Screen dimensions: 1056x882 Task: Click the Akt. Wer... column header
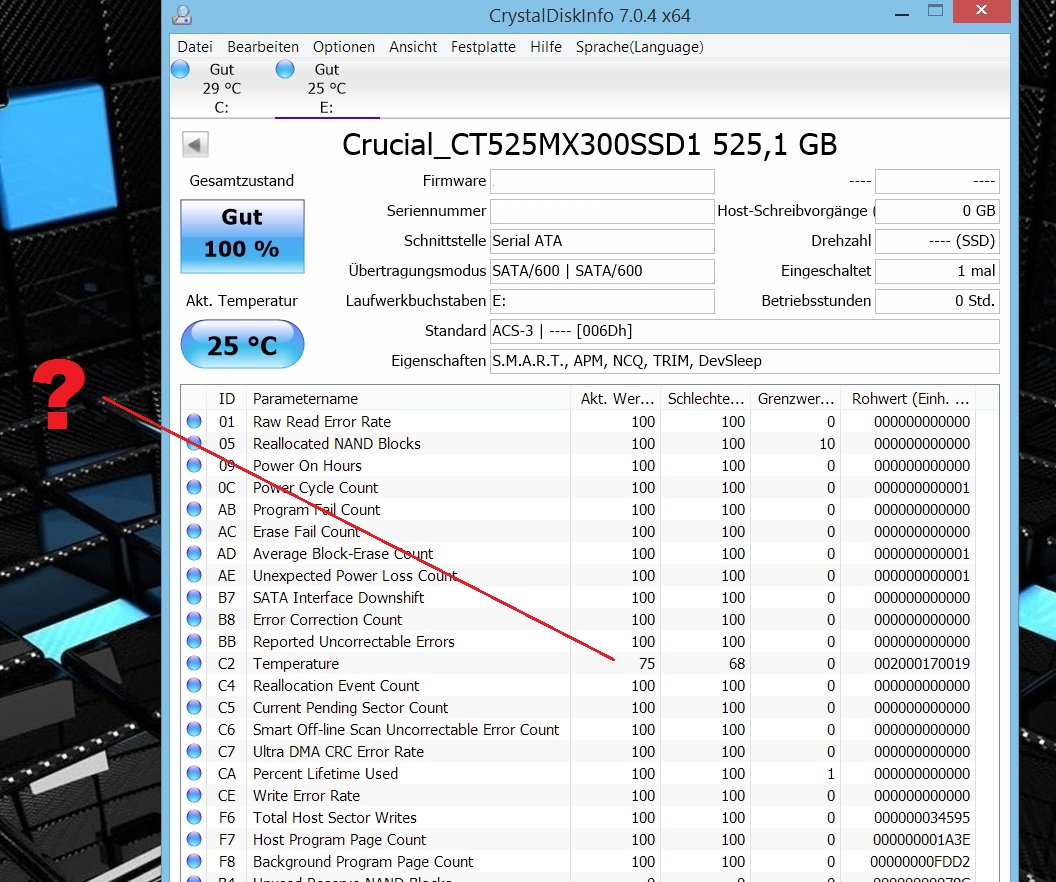point(616,399)
